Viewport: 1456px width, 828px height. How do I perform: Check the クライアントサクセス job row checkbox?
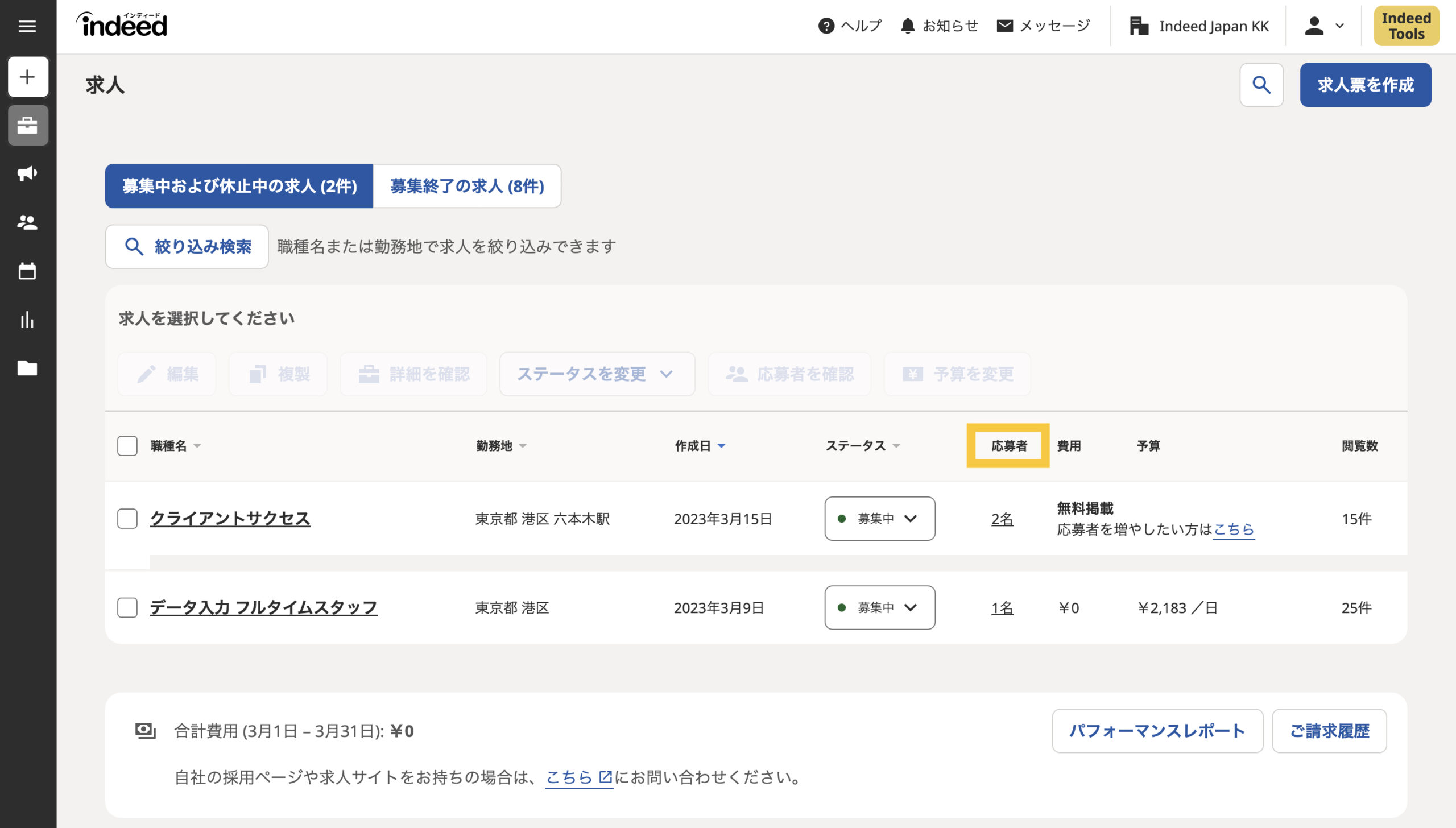(127, 519)
